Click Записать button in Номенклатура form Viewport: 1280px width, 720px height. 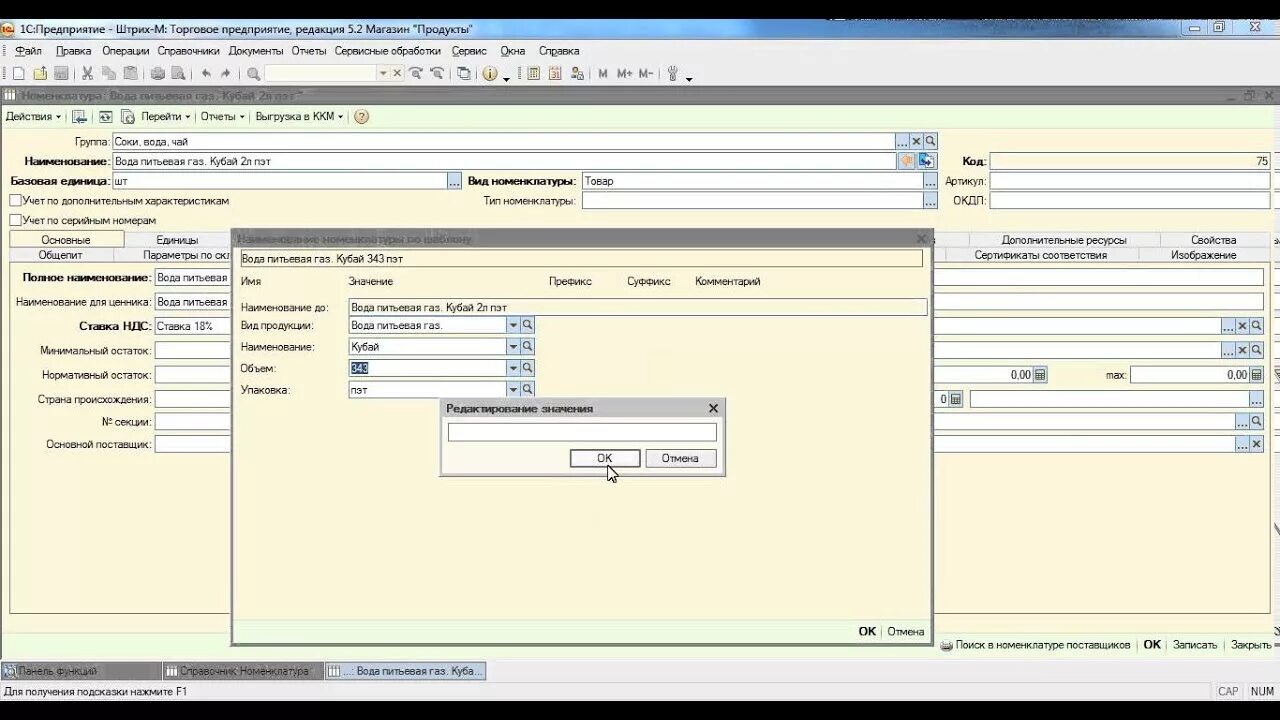pyautogui.click(x=1195, y=645)
